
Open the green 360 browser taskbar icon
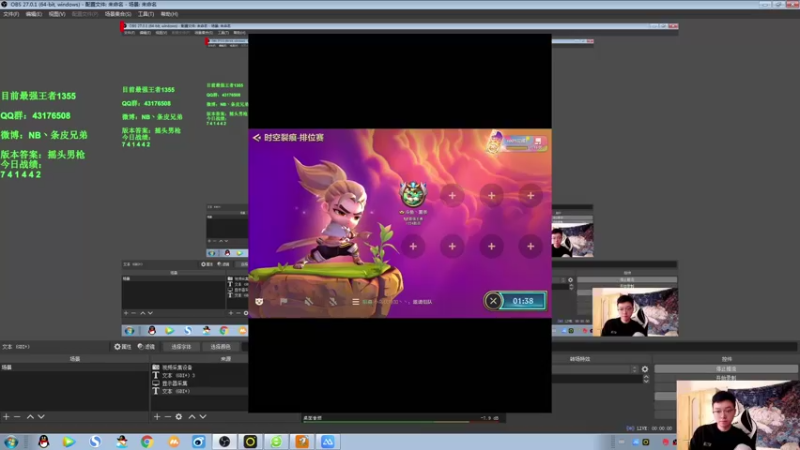tap(276, 442)
